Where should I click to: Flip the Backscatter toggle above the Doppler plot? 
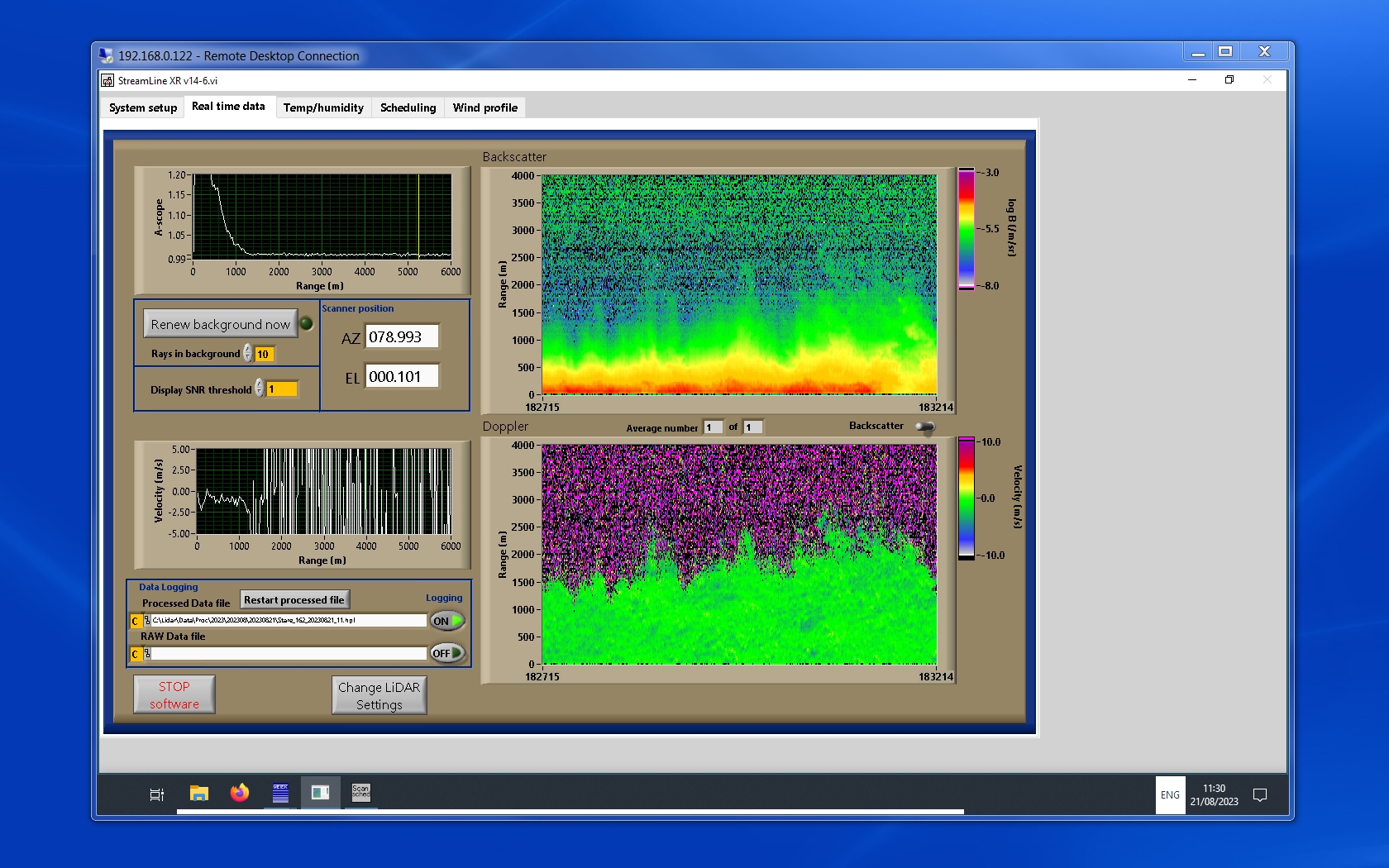(x=925, y=427)
